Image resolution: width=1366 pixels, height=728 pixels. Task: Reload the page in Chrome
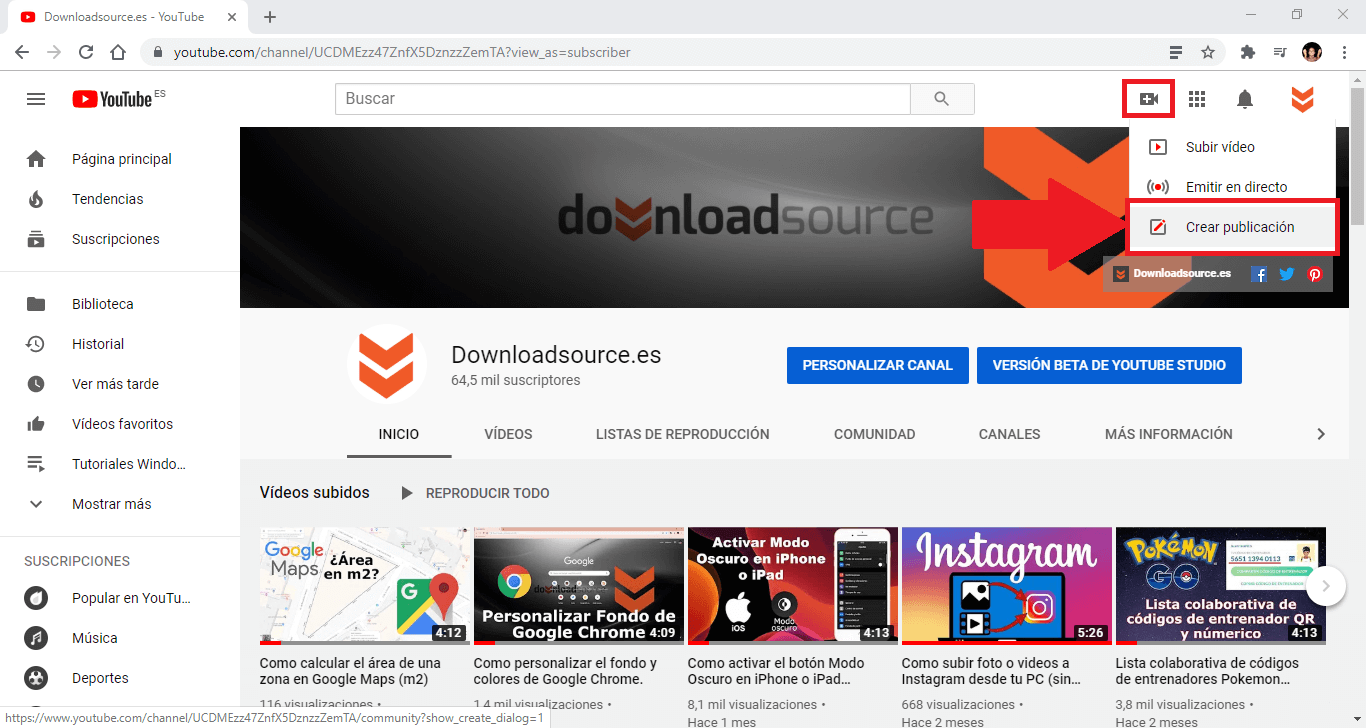coord(86,52)
